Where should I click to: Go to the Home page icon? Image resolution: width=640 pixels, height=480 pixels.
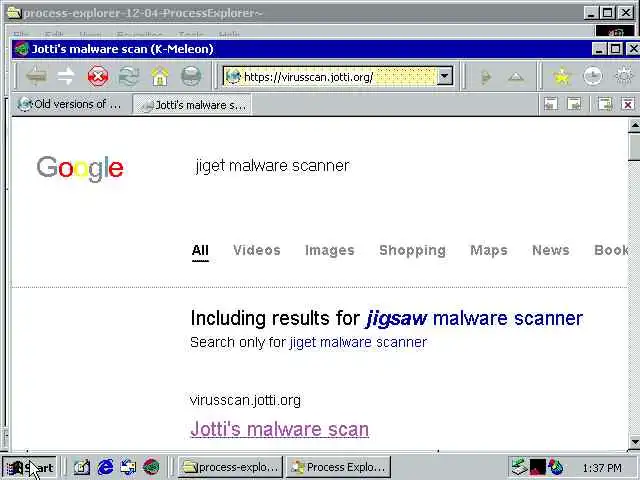pyautogui.click(x=160, y=76)
